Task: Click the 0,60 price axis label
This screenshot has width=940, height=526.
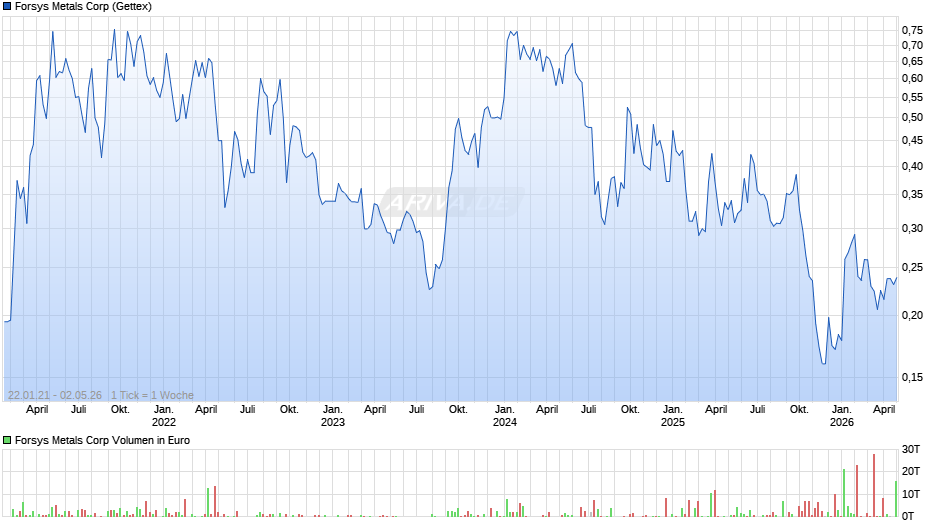Action: click(912, 79)
